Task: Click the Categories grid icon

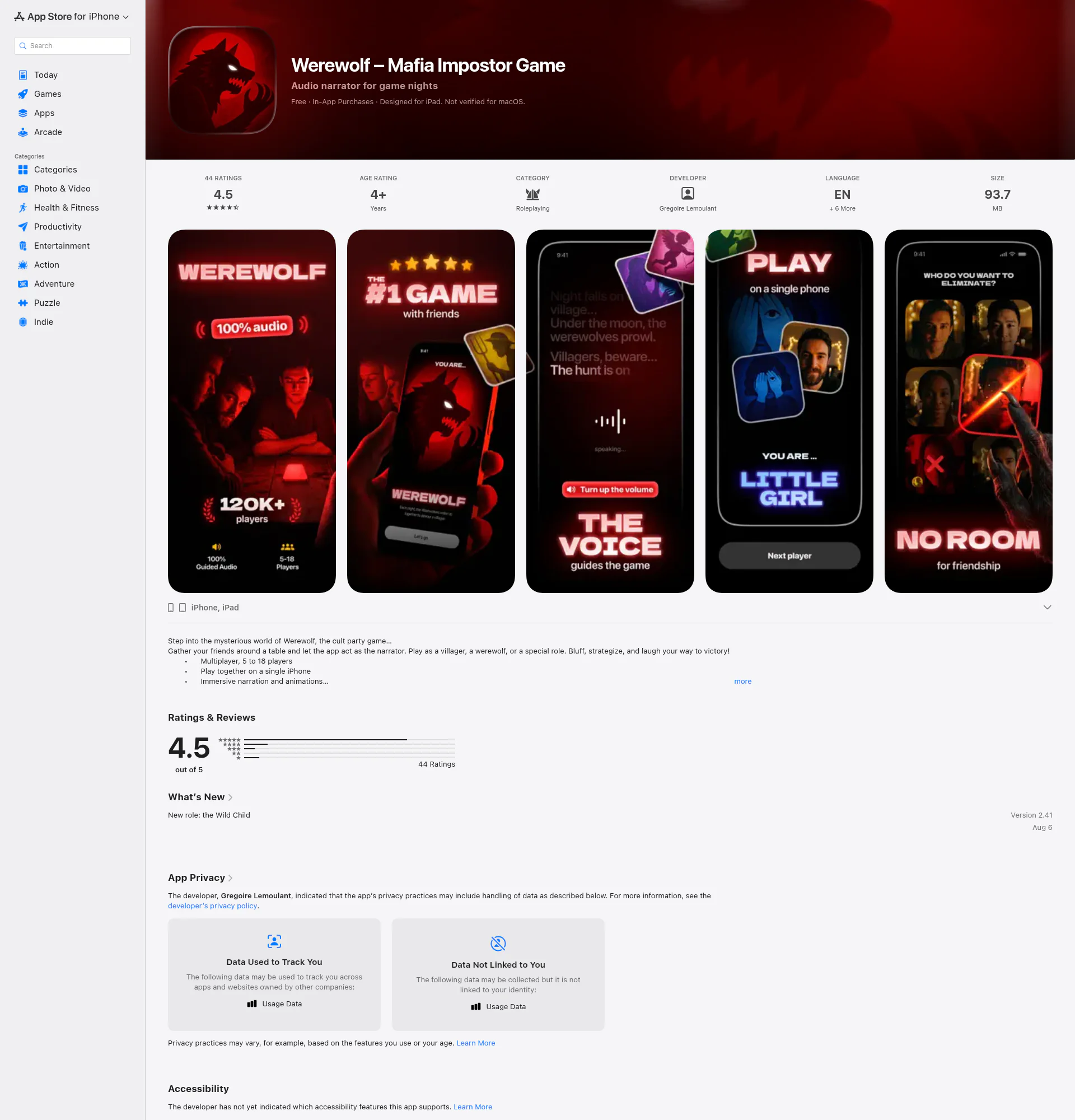Action: [x=23, y=170]
